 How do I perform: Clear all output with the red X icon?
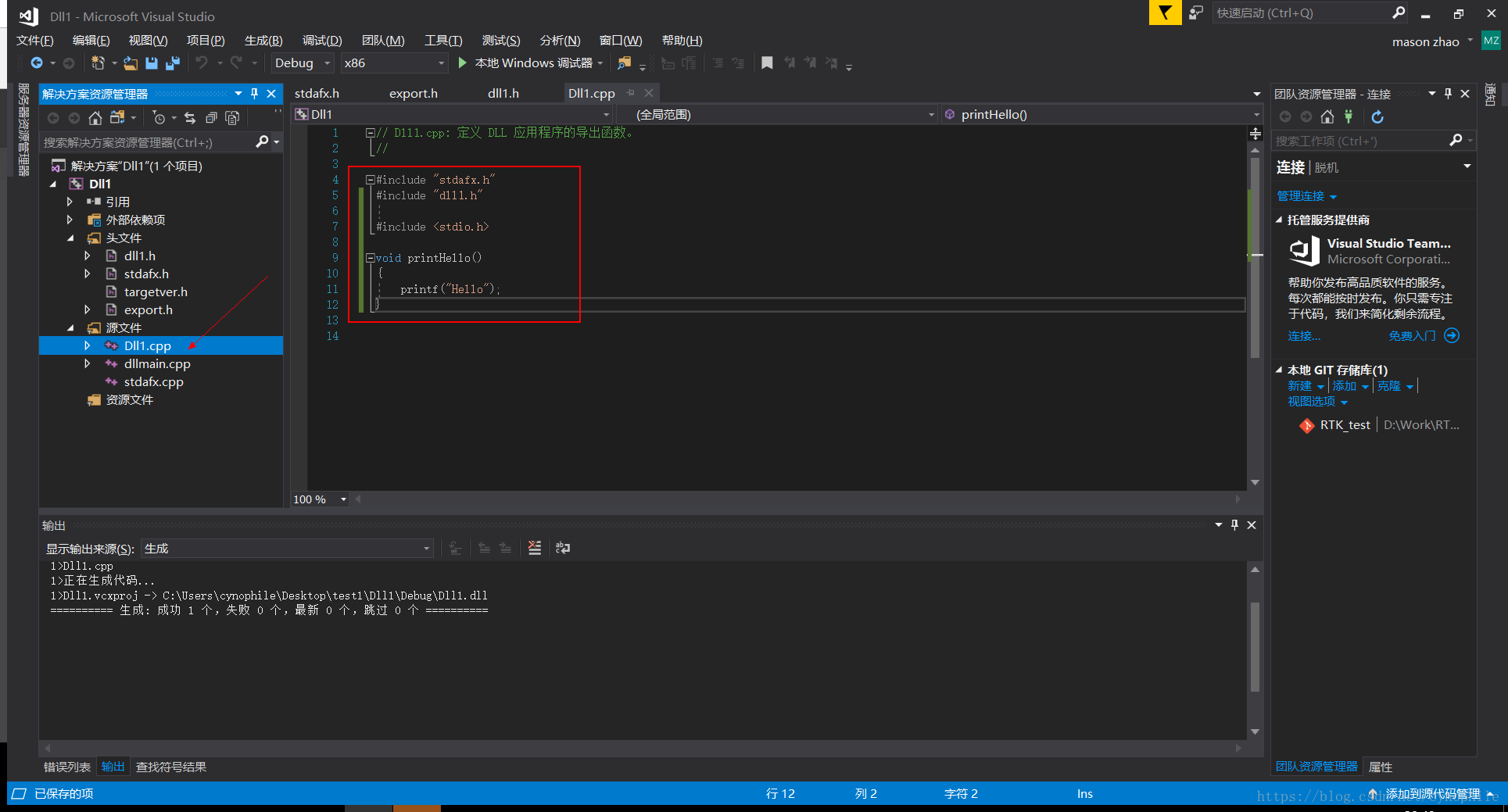[x=535, y=548]
